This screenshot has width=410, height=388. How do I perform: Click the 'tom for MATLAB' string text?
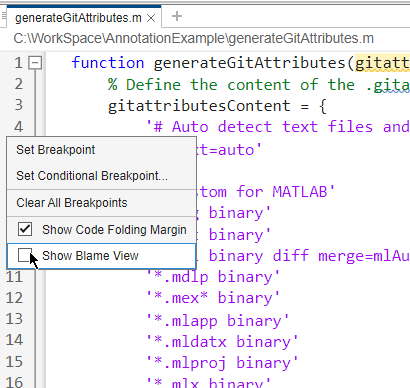267,192
